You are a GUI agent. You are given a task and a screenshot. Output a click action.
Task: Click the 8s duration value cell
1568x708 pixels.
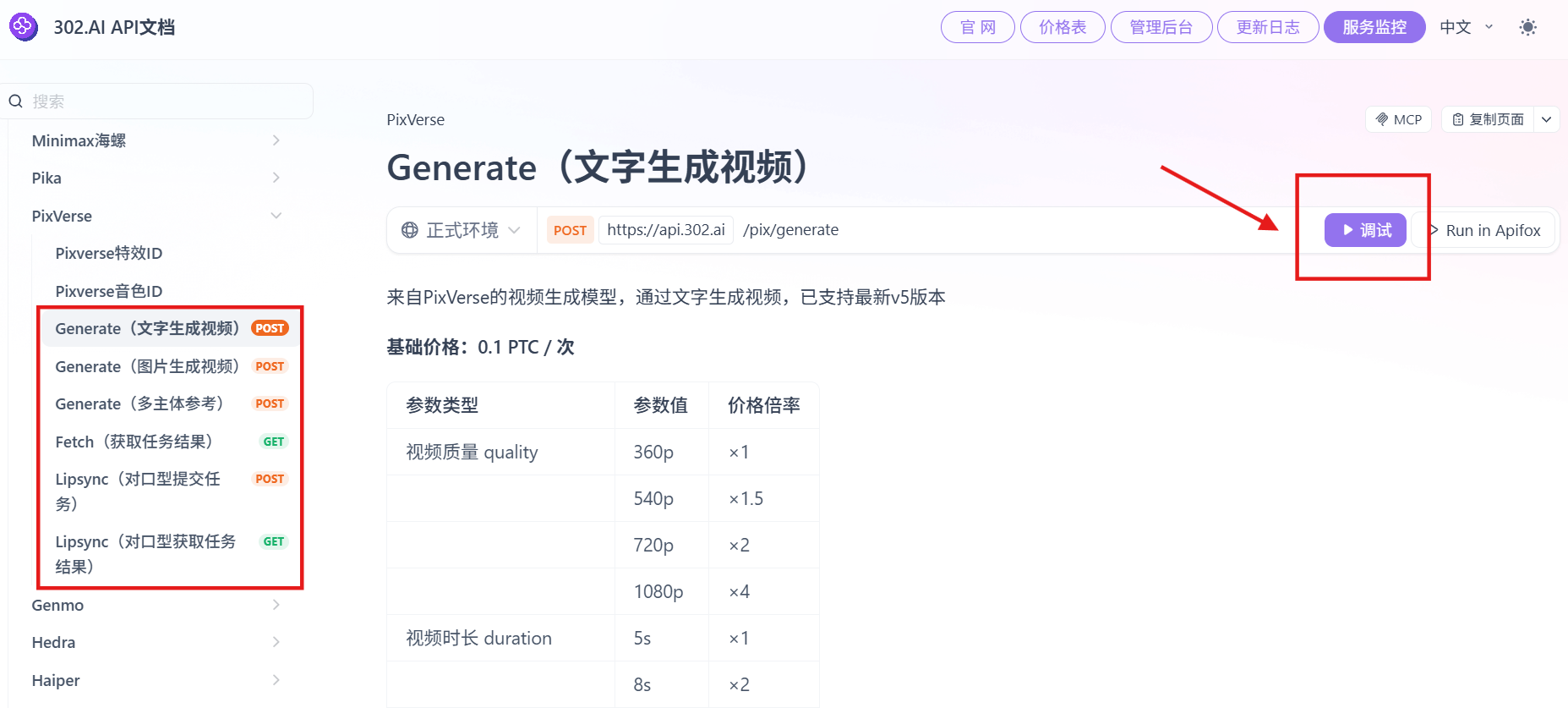[x=661, y=684]
